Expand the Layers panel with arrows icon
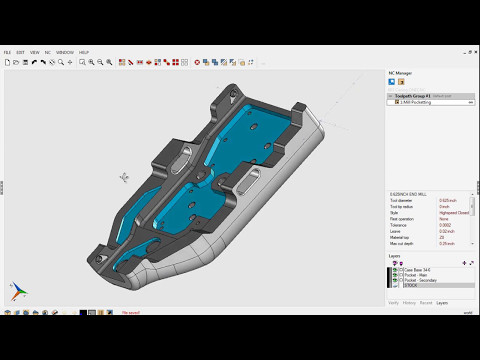The height and width of the screenshot is (360, 480). (x=471, y=263)
